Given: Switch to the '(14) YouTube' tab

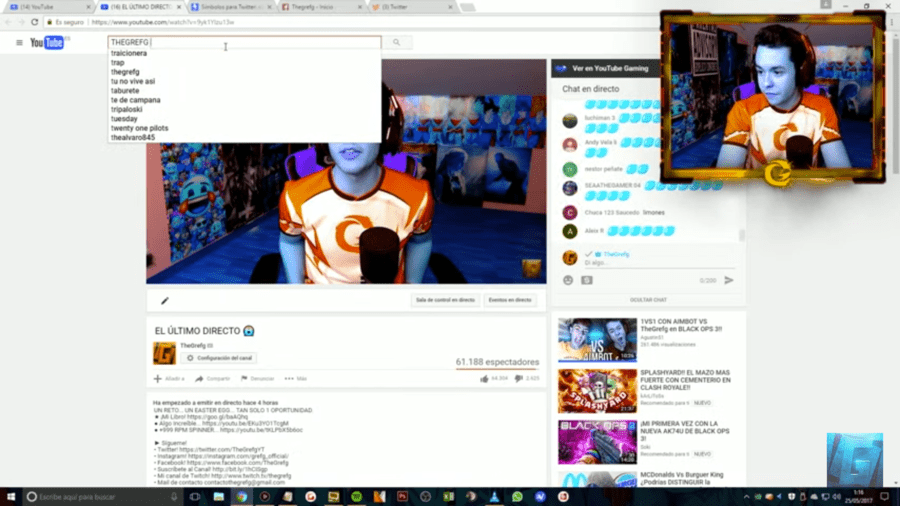Looking at the screenshot, I should point(48,7).
